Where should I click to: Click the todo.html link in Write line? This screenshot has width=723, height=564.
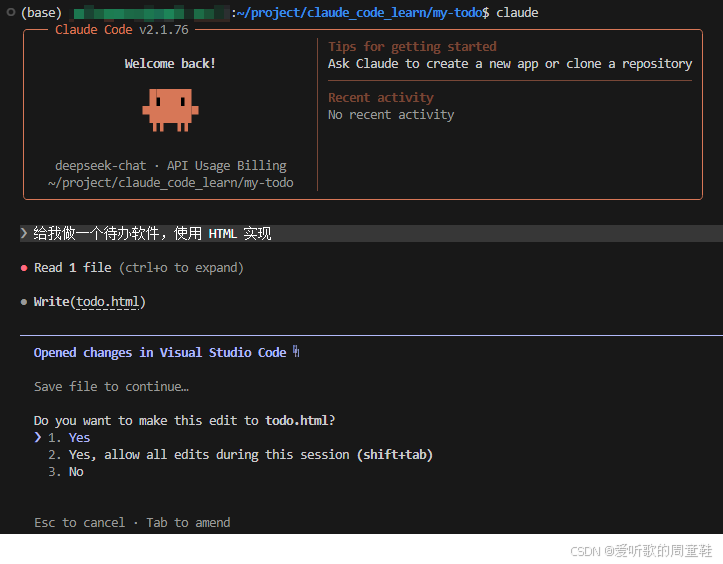coord(107,302)
